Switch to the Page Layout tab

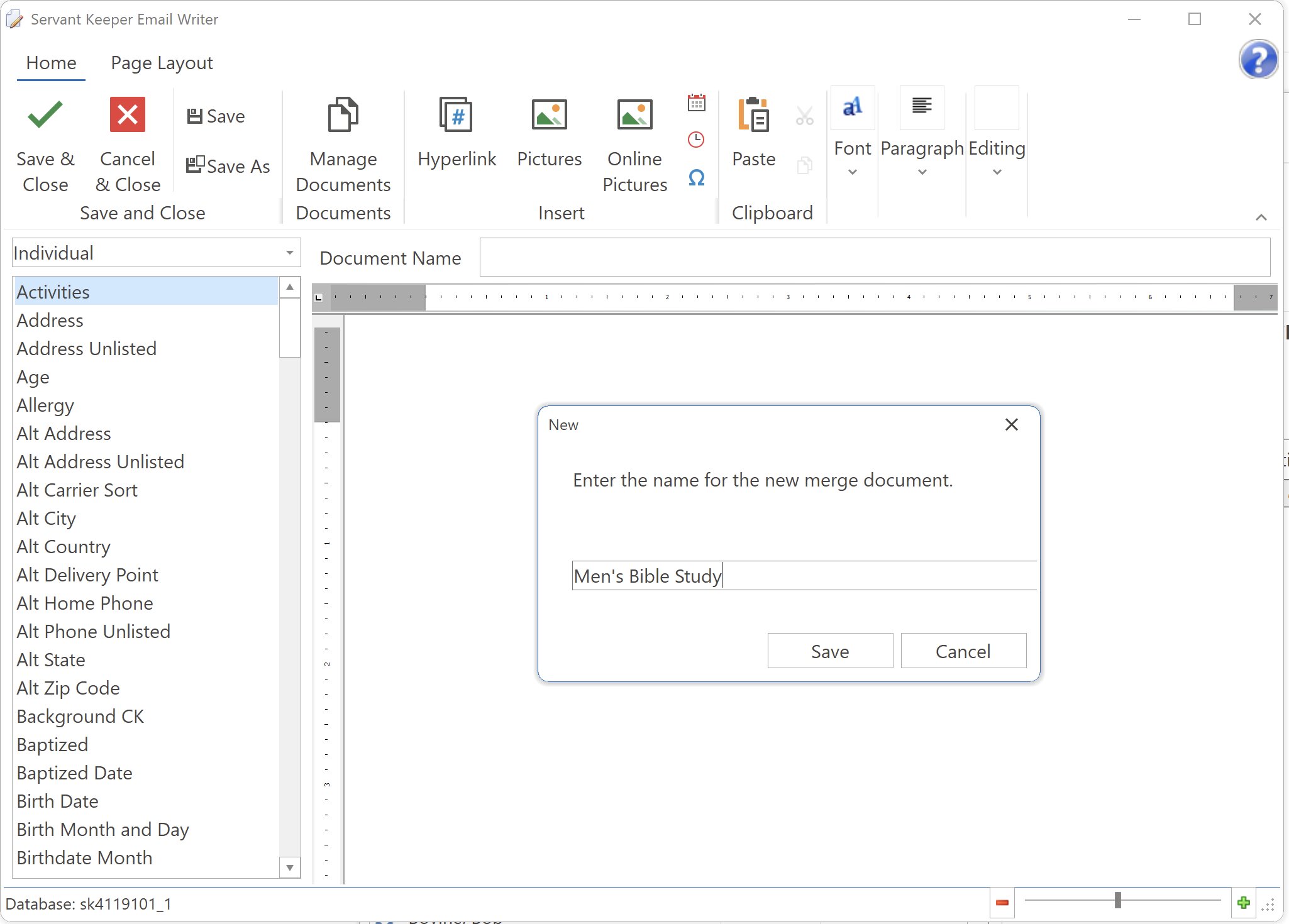(x=161, y=62)
